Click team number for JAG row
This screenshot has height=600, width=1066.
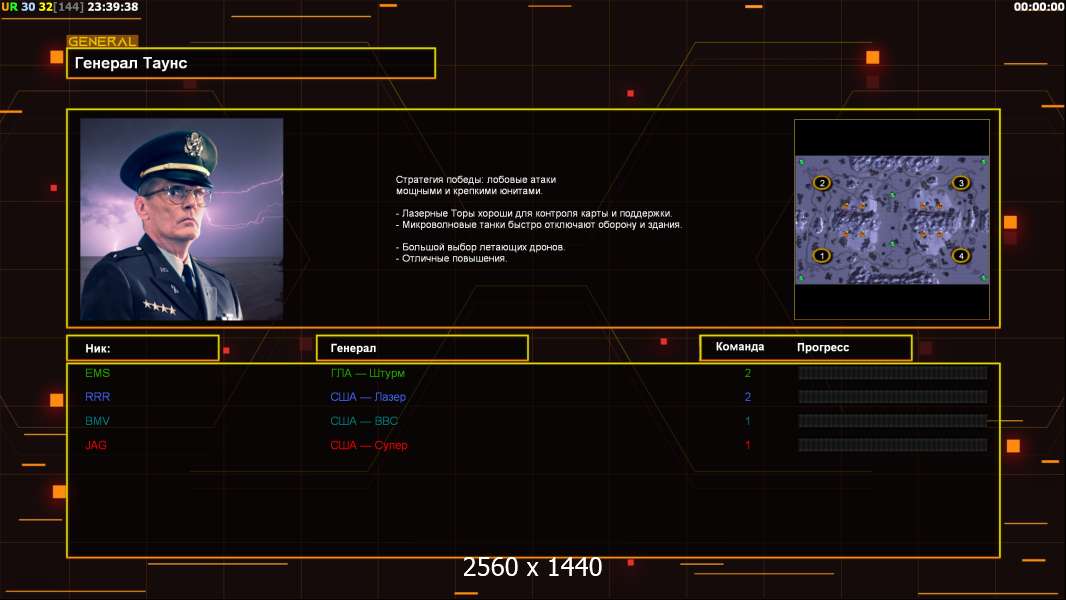(748, 445)
